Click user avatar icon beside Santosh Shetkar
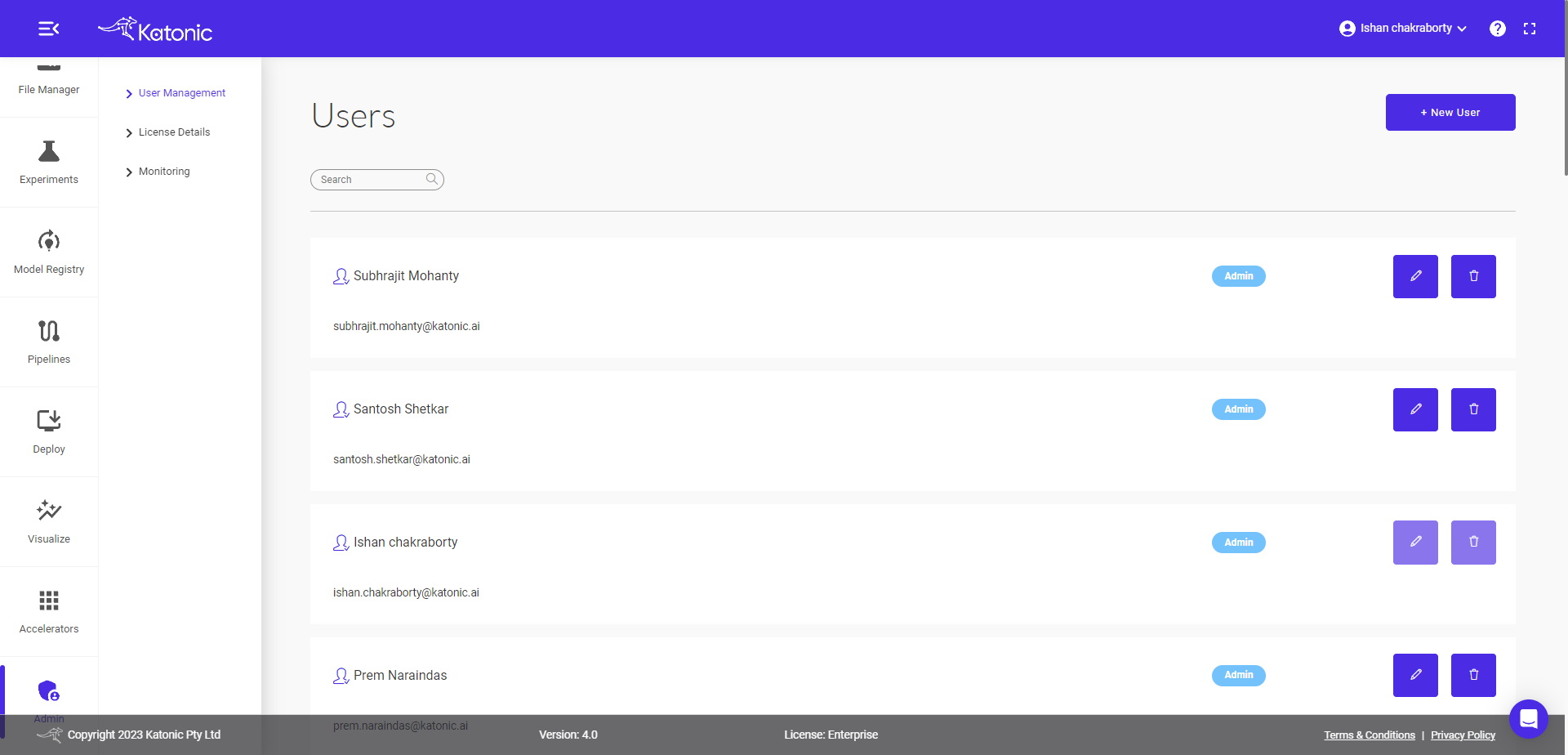 [341, 410]
